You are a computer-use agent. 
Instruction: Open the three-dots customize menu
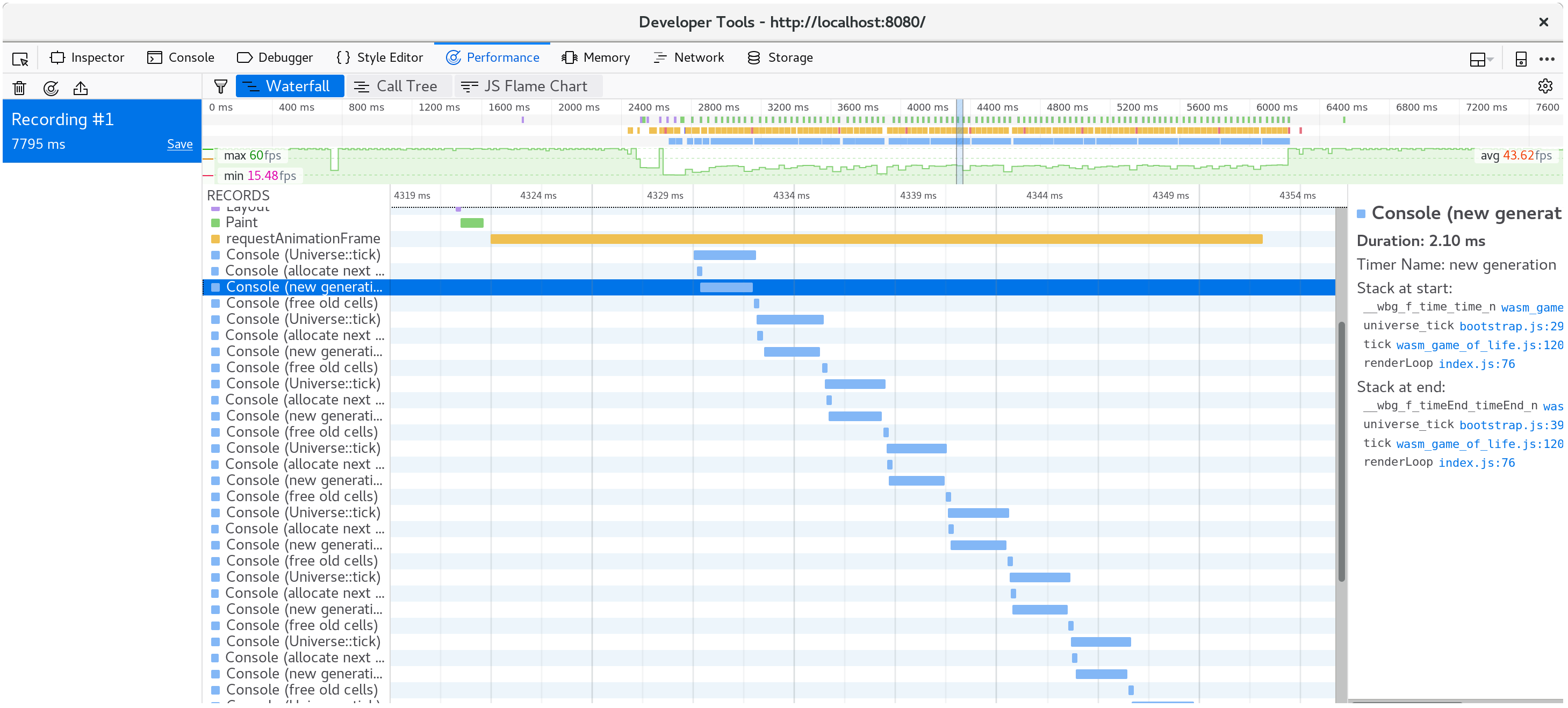point(1547,59)
